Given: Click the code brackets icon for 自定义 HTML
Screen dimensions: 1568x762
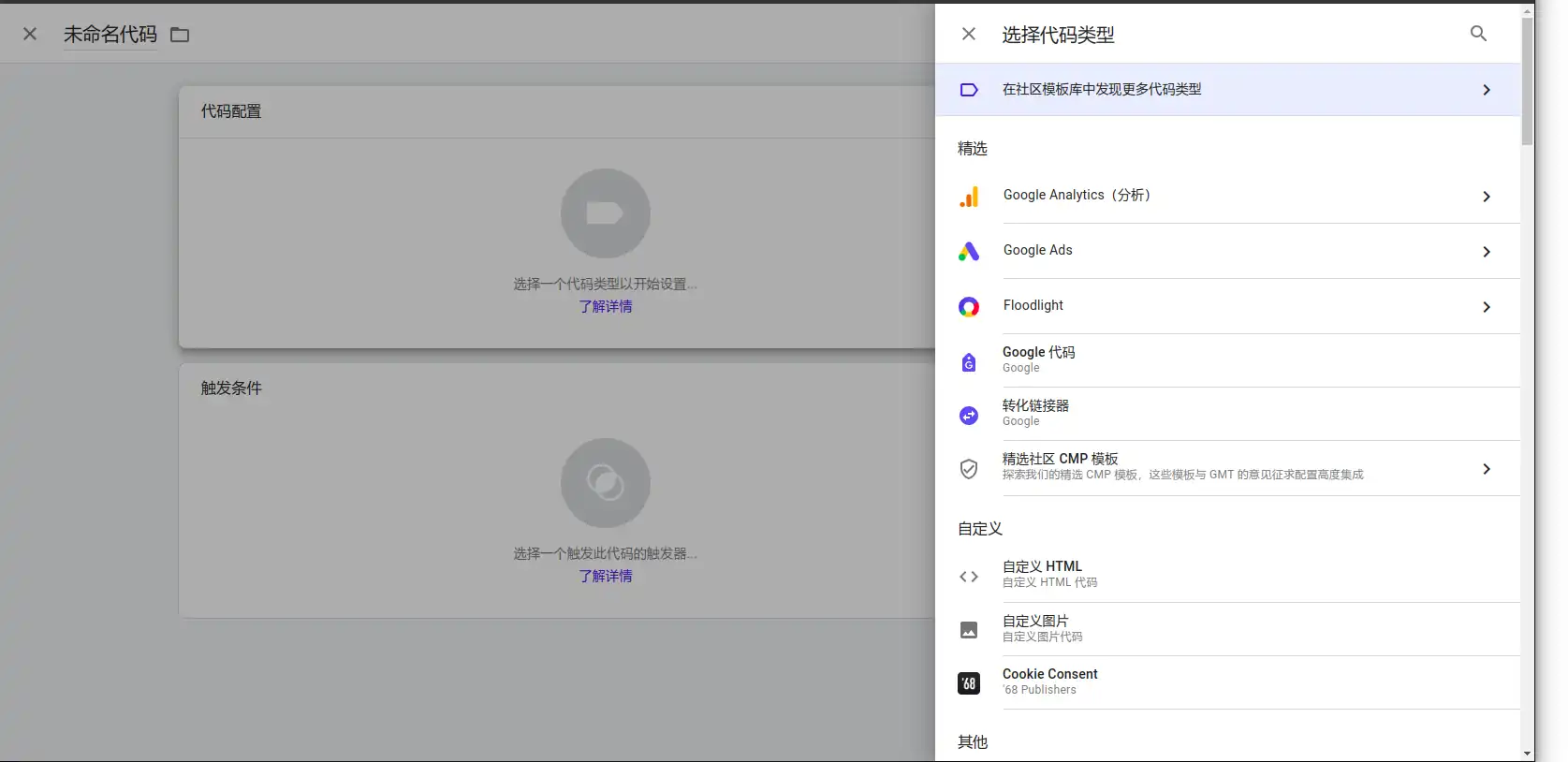Looking at the screenshot, I should (969, 577).
